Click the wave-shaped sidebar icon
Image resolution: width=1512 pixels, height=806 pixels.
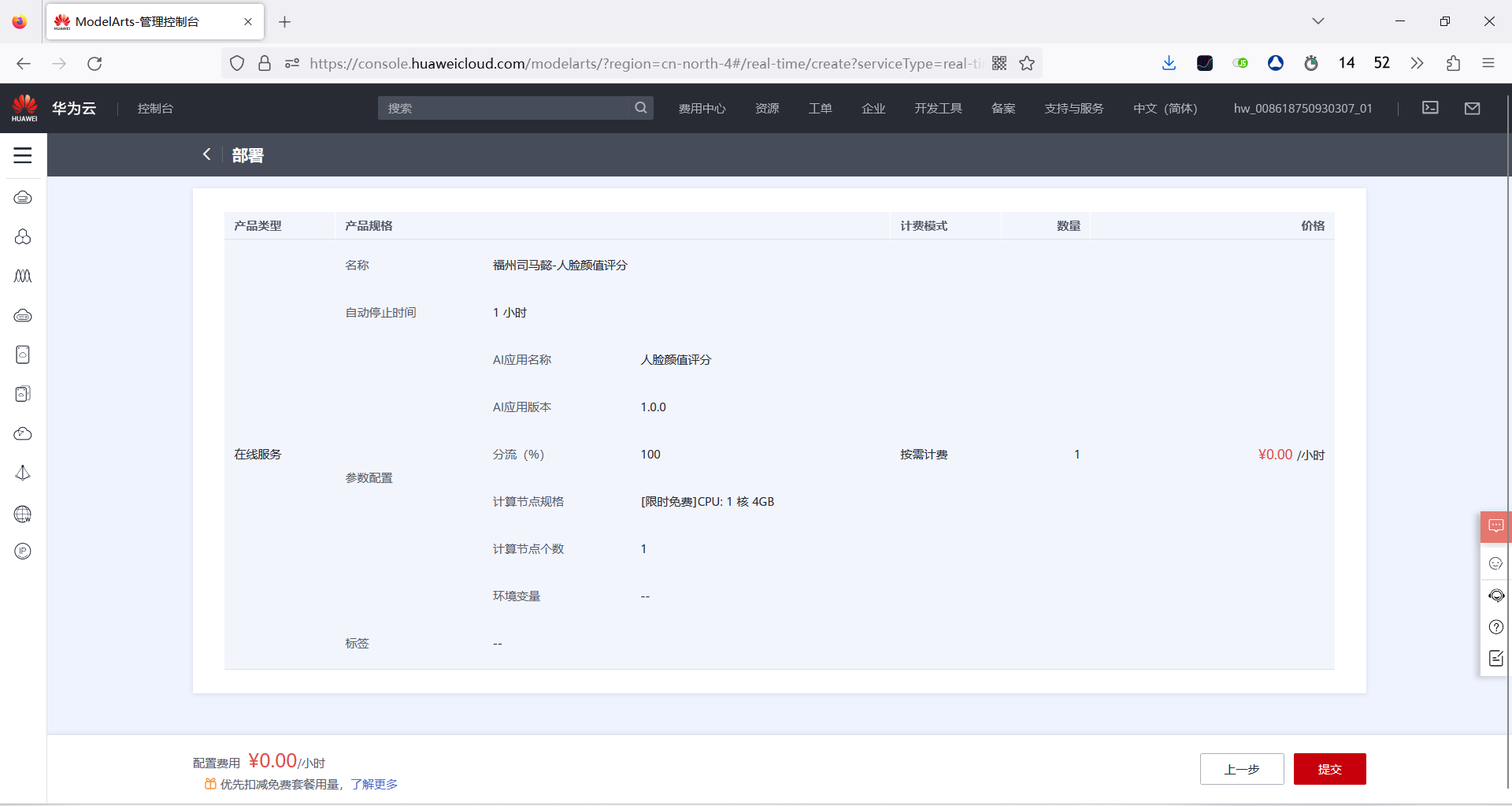click(23, 276)
